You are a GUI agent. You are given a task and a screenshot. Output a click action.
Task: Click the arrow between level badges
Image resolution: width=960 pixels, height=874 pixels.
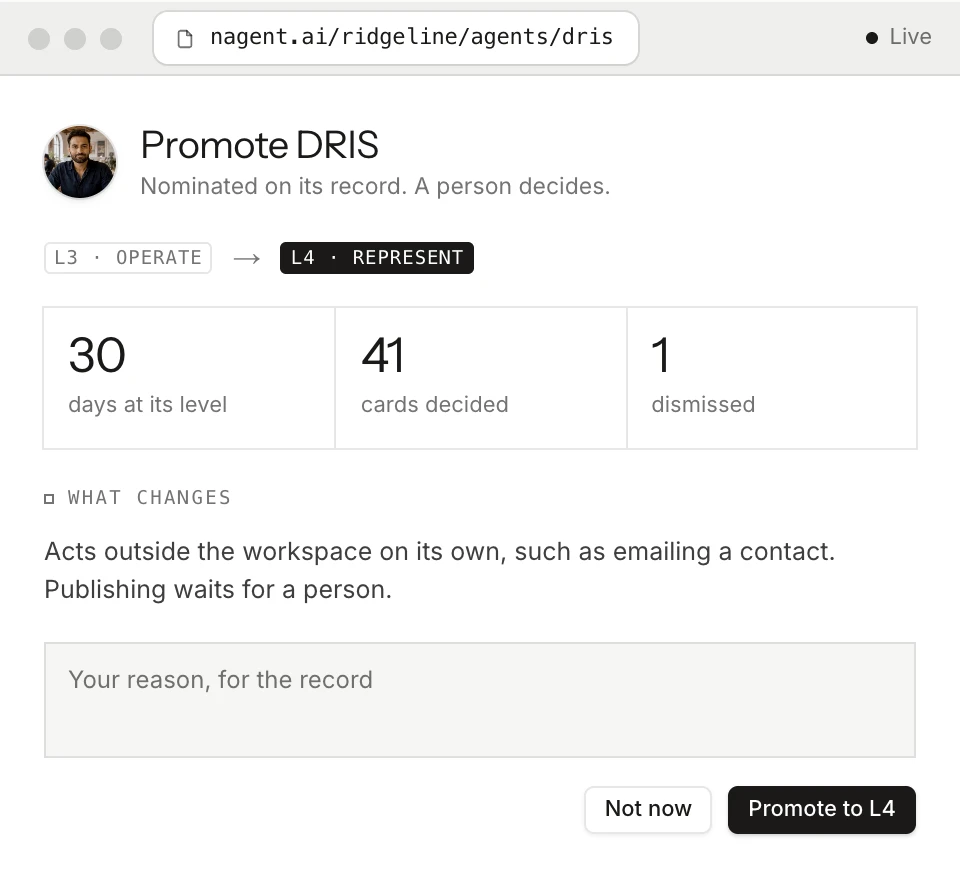click(247, 259)
